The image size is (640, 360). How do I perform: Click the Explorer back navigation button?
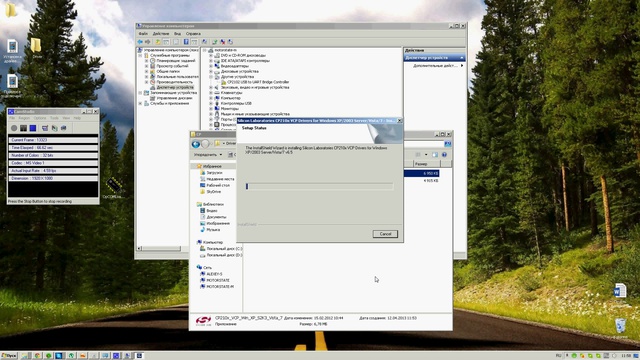pos(196,144)
